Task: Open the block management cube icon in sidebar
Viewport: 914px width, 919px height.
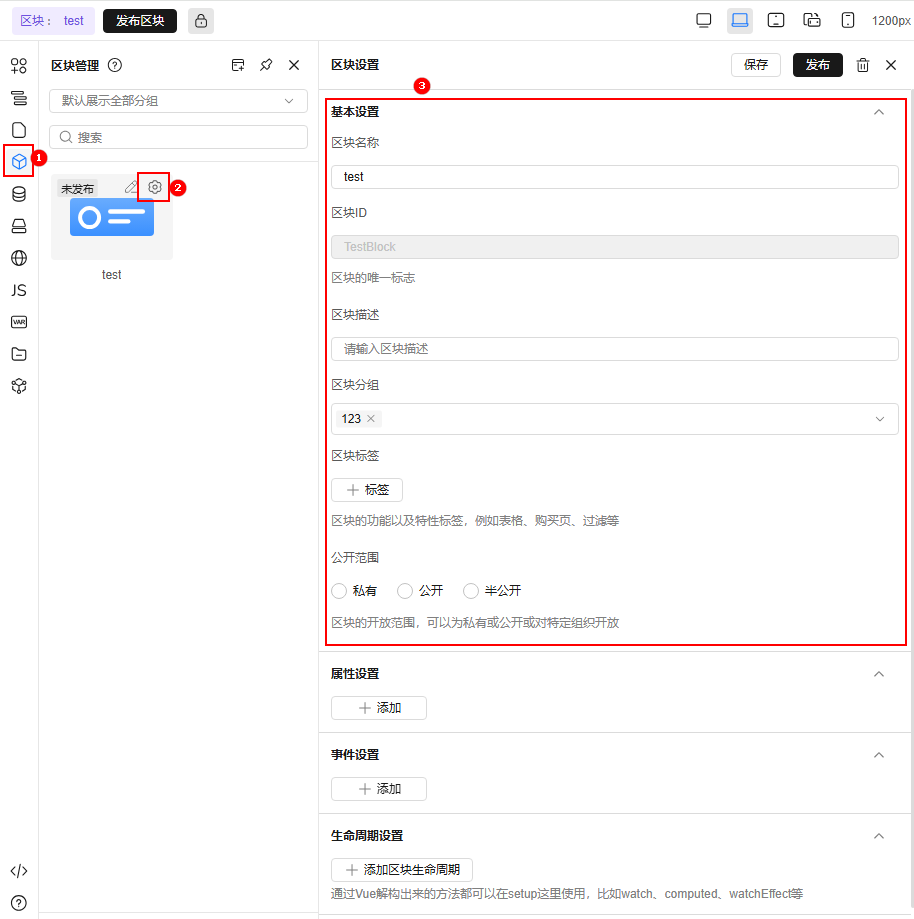Action: (18, 161)
